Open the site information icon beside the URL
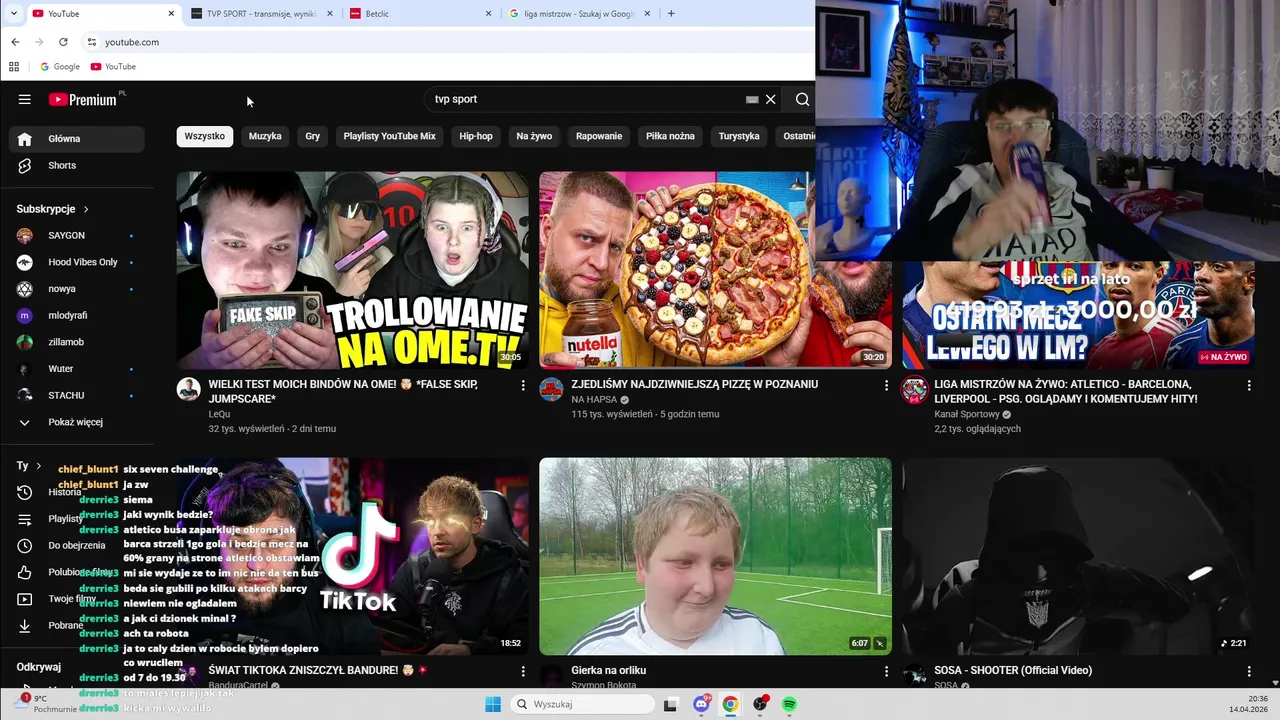 [x=92, y=42]
